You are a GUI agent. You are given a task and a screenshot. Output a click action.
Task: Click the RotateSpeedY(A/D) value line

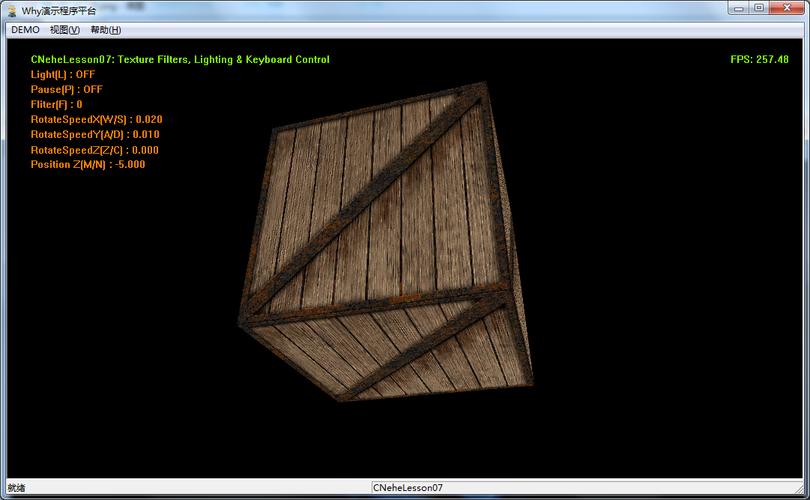(x=95, y=135)
